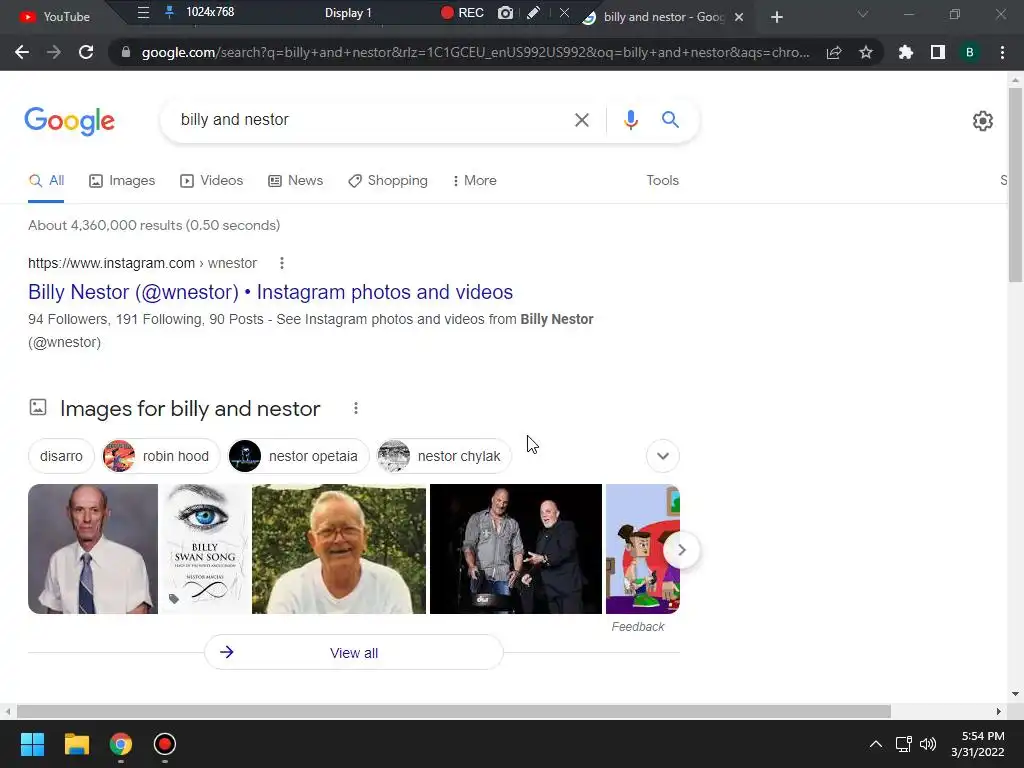Viewport: 1024px width, 768px height.
Task: Click the recorder camera snapshot icon
Action: [505, 12]
